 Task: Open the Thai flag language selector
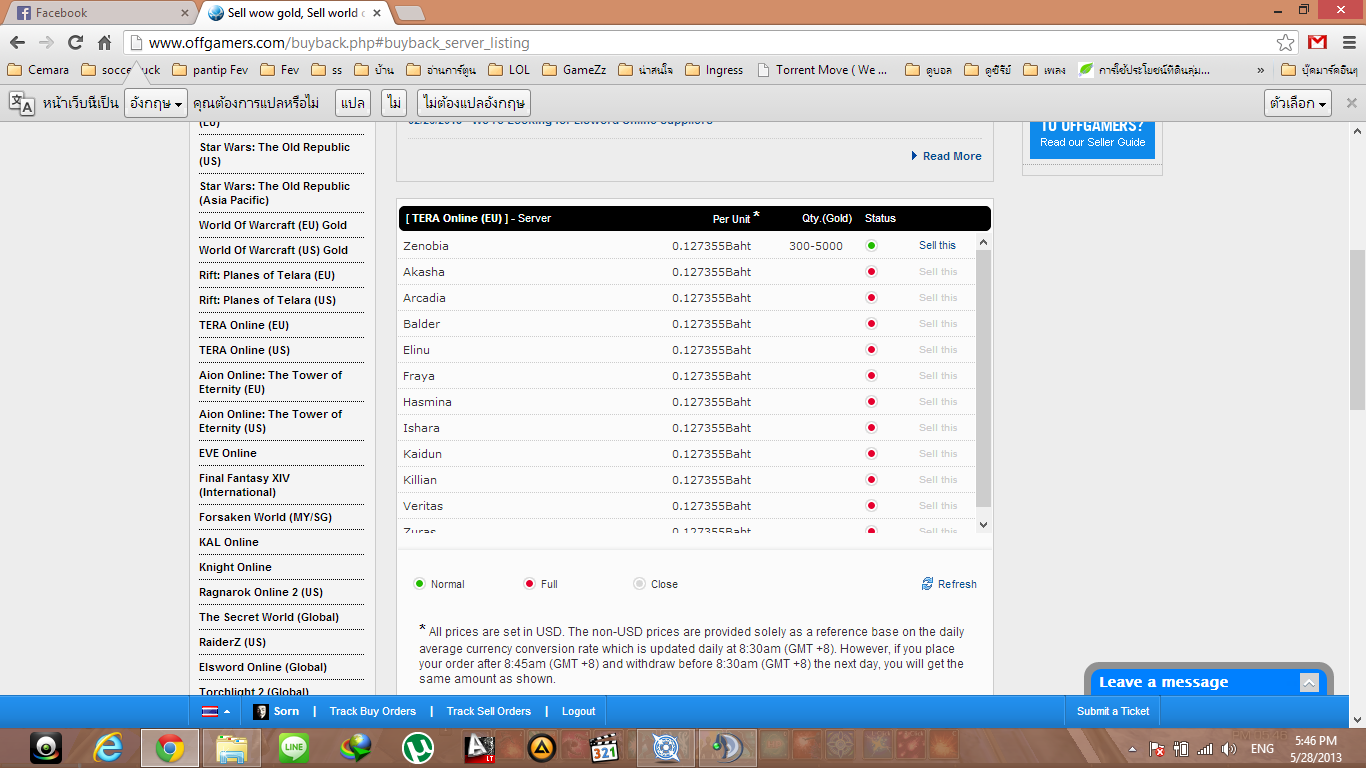216,711
